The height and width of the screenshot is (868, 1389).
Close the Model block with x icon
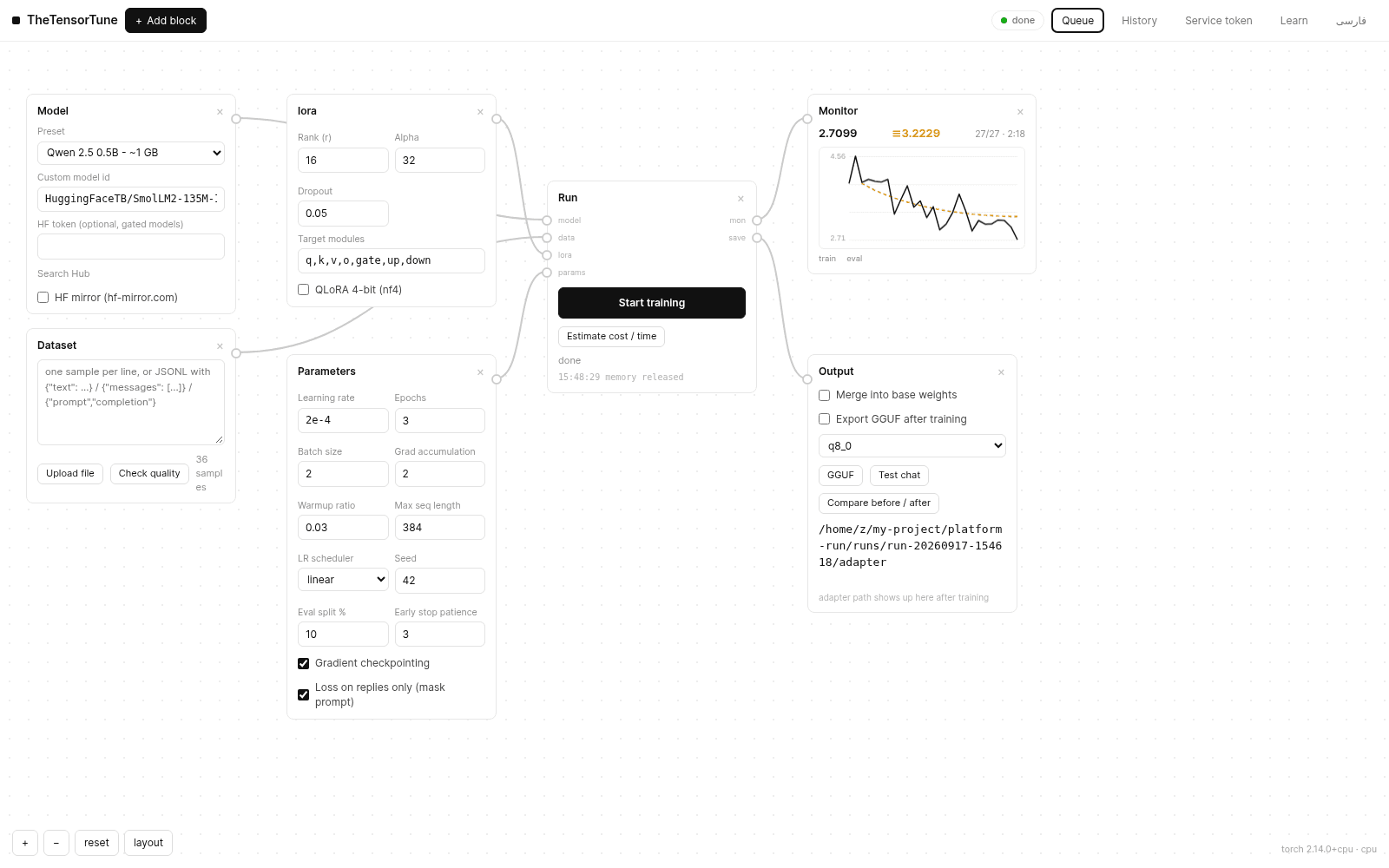coord(220,112)
